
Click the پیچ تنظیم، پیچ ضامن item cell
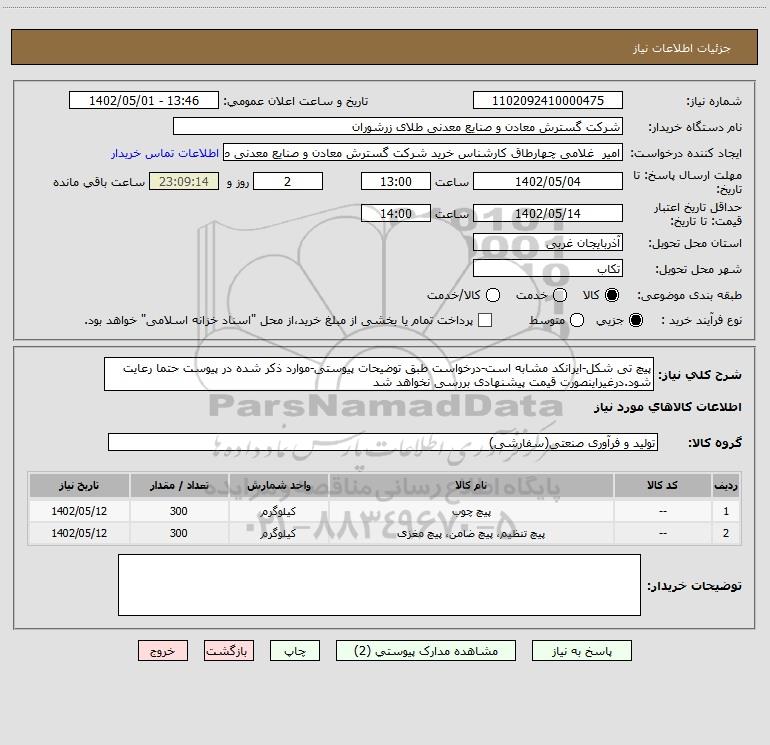(471, 533)
